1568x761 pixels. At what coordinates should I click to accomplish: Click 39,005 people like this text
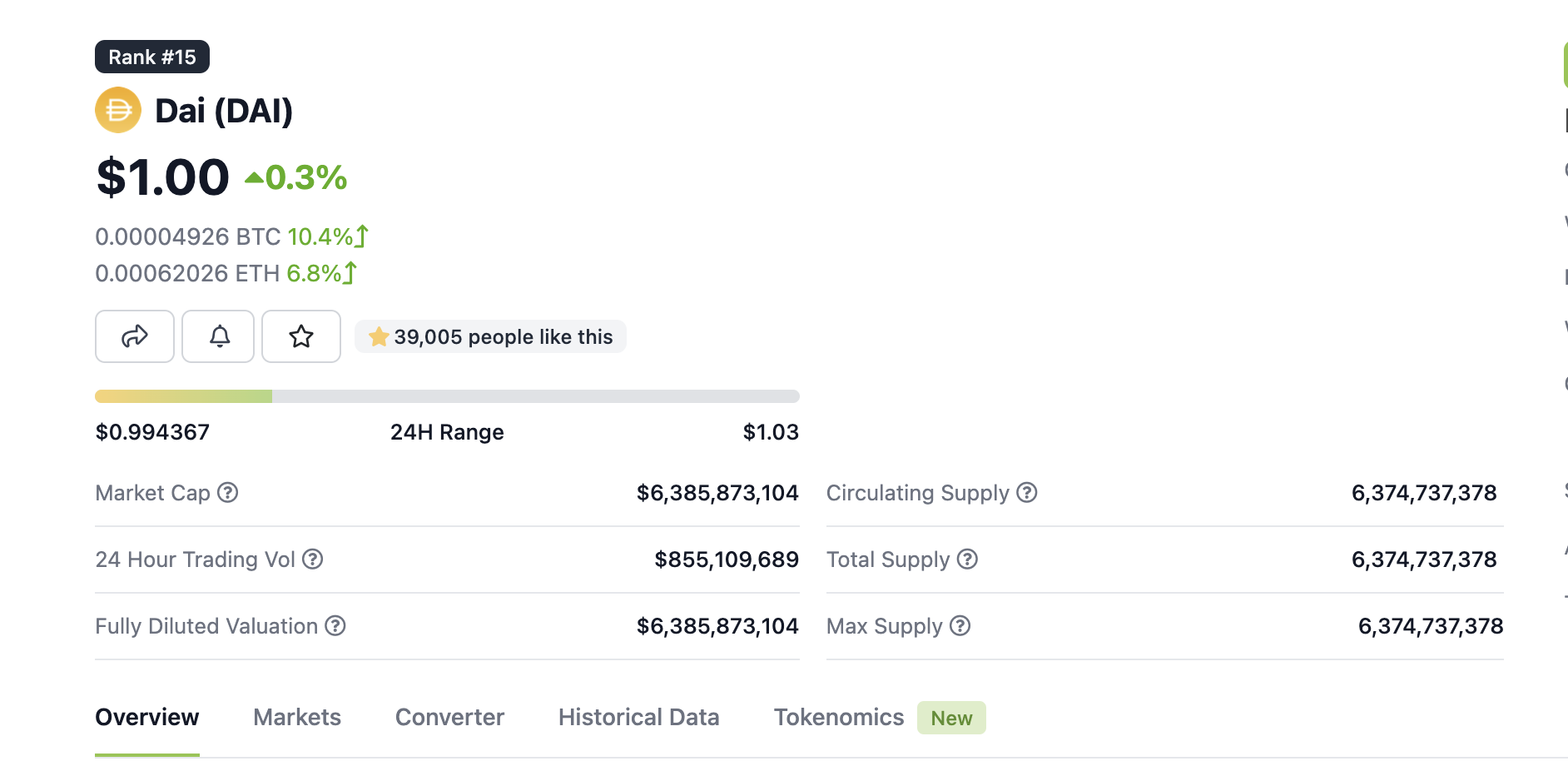(504, 337)
